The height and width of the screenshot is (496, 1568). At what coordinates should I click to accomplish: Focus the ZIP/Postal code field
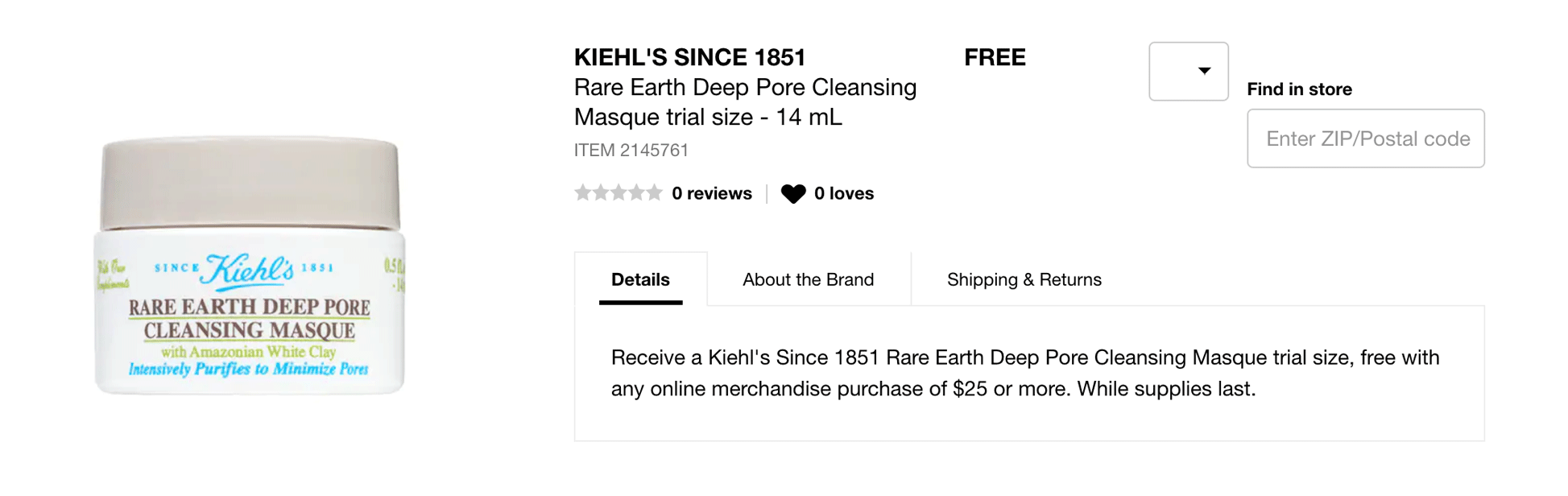1365,138
